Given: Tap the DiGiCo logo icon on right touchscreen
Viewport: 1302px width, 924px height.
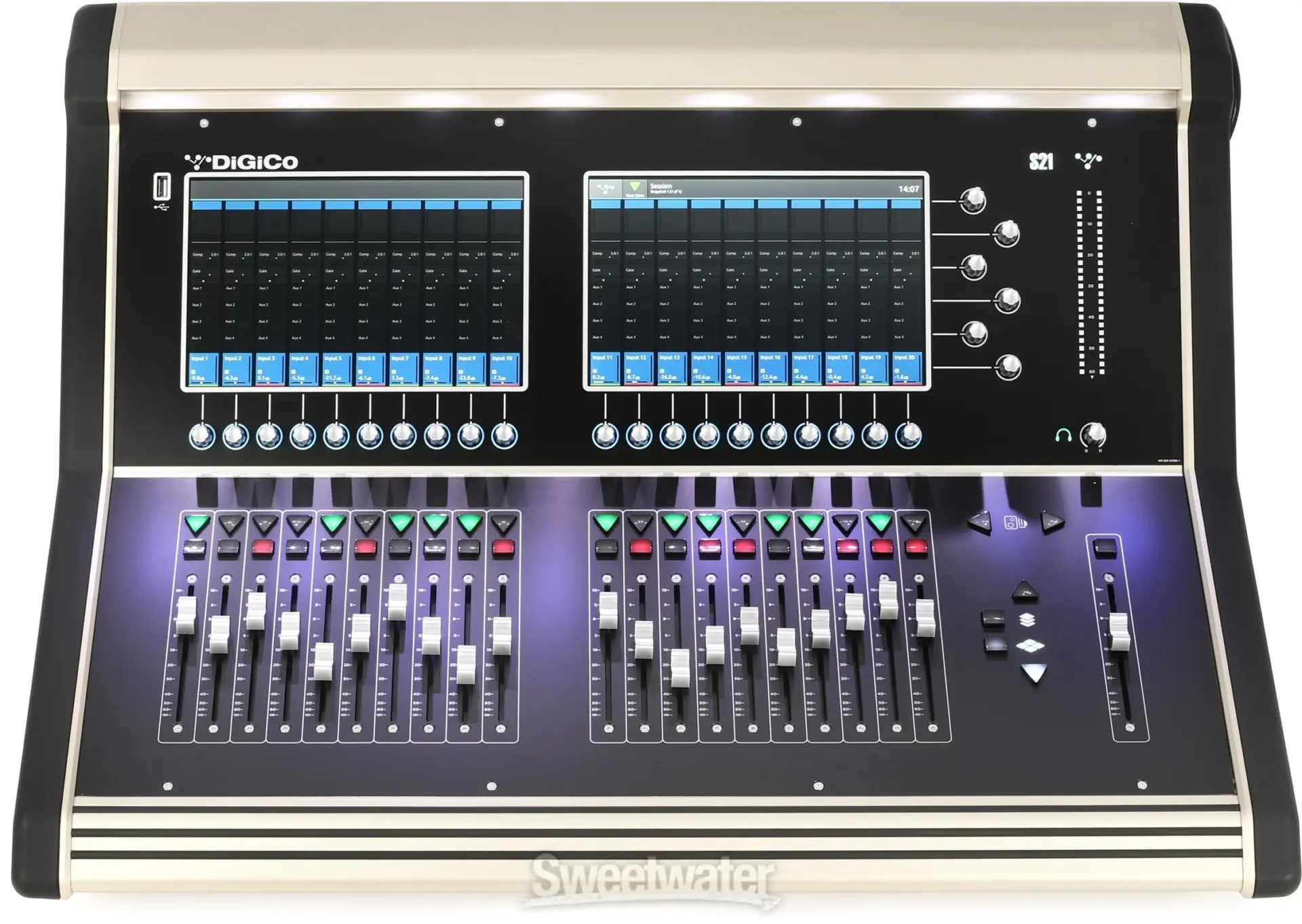Looking at the screenshot, I should [605, 188].
